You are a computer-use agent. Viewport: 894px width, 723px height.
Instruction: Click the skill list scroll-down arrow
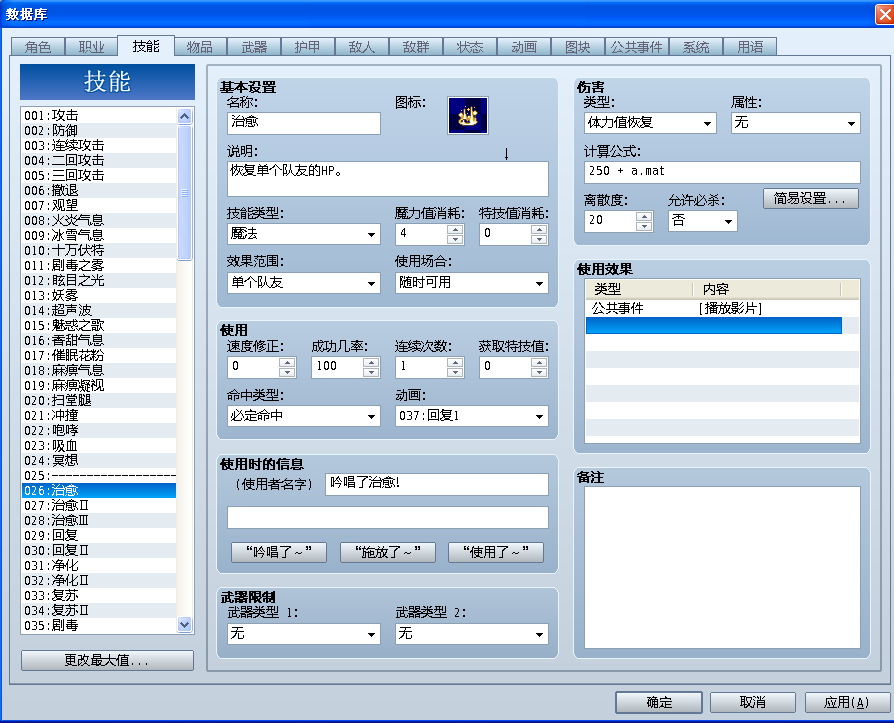click(184, 625)
